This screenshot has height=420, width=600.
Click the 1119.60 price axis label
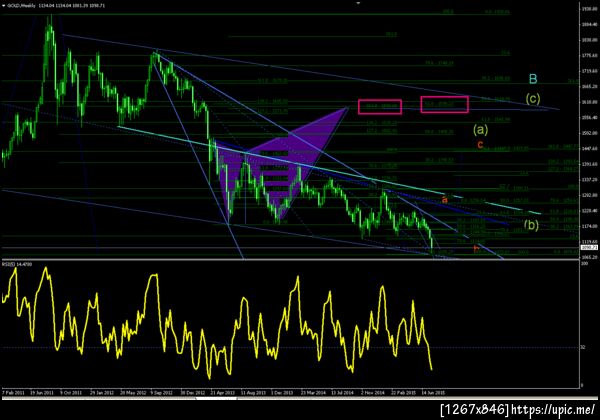(590, 242)
